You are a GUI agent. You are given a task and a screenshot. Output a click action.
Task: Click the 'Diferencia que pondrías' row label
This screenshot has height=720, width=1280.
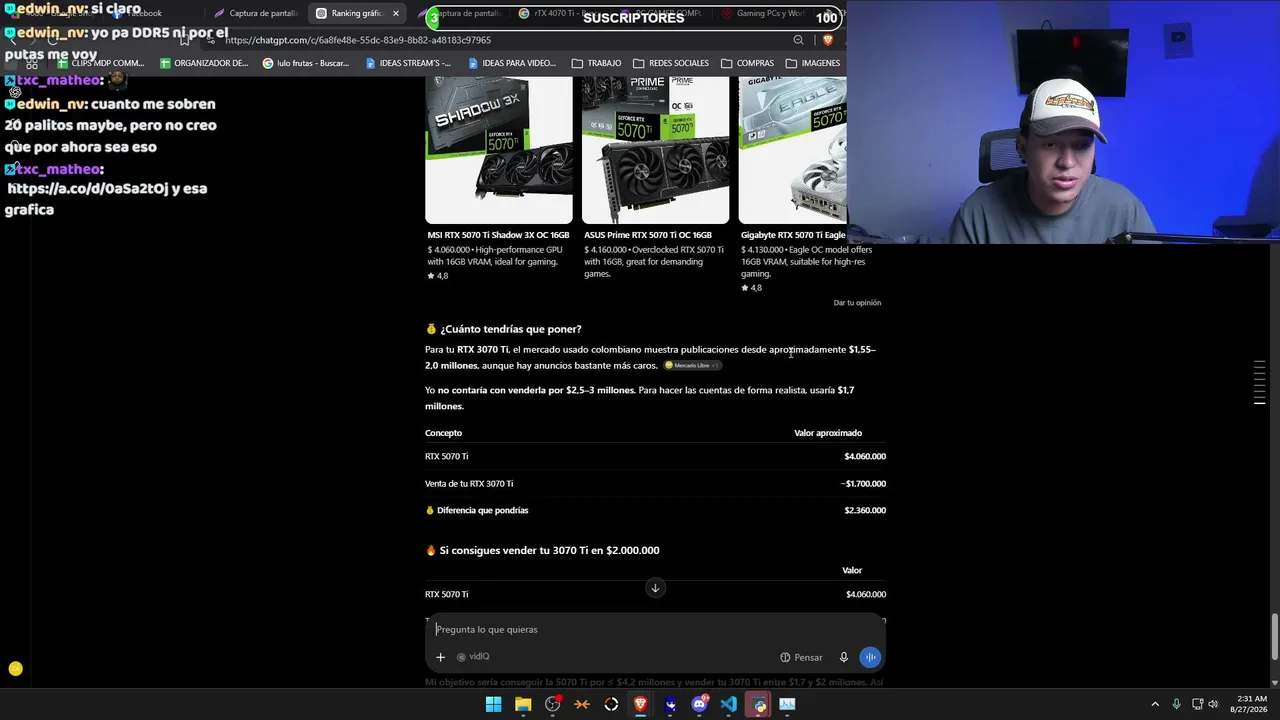(482, 511)
